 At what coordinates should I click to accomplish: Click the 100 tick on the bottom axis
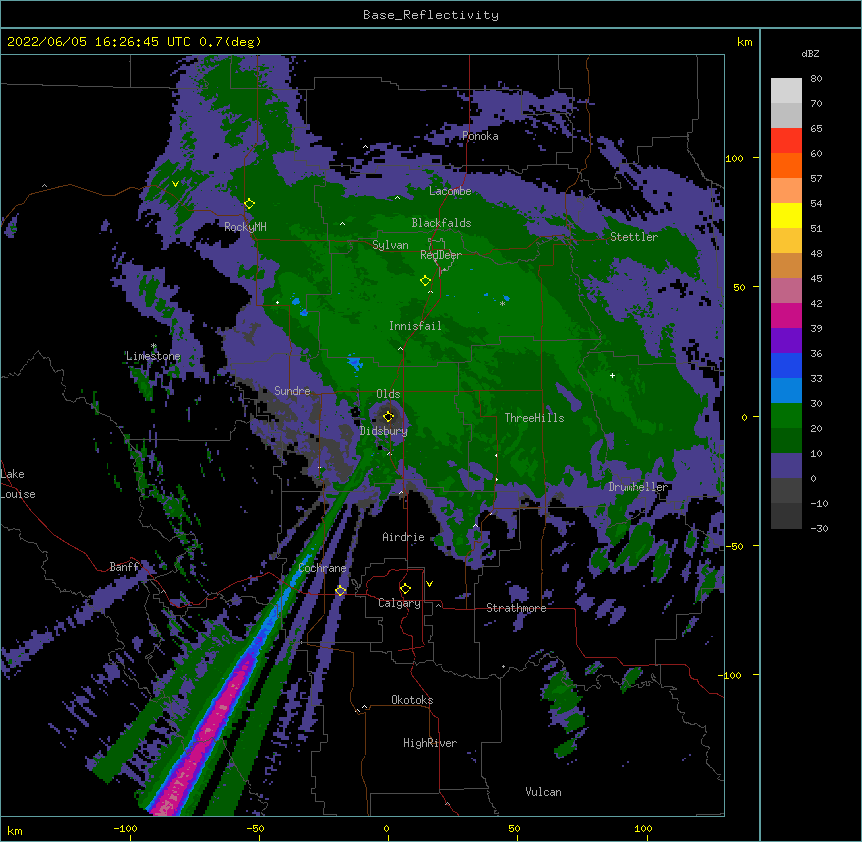(x=643, y=828)
